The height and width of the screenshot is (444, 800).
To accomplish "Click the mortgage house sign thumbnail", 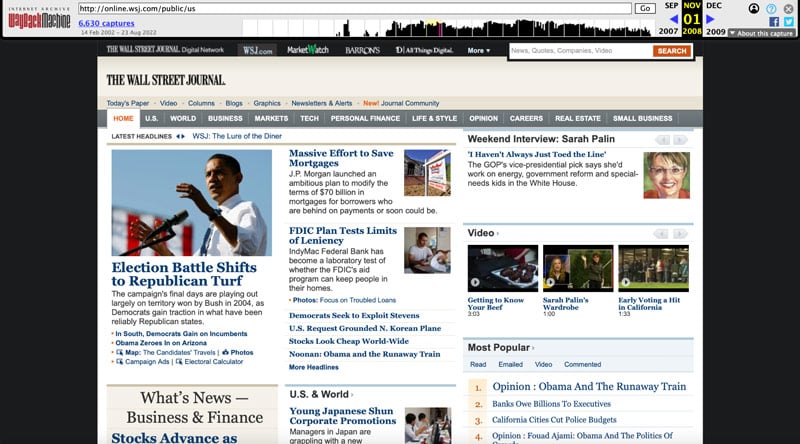I will (427, 172).
